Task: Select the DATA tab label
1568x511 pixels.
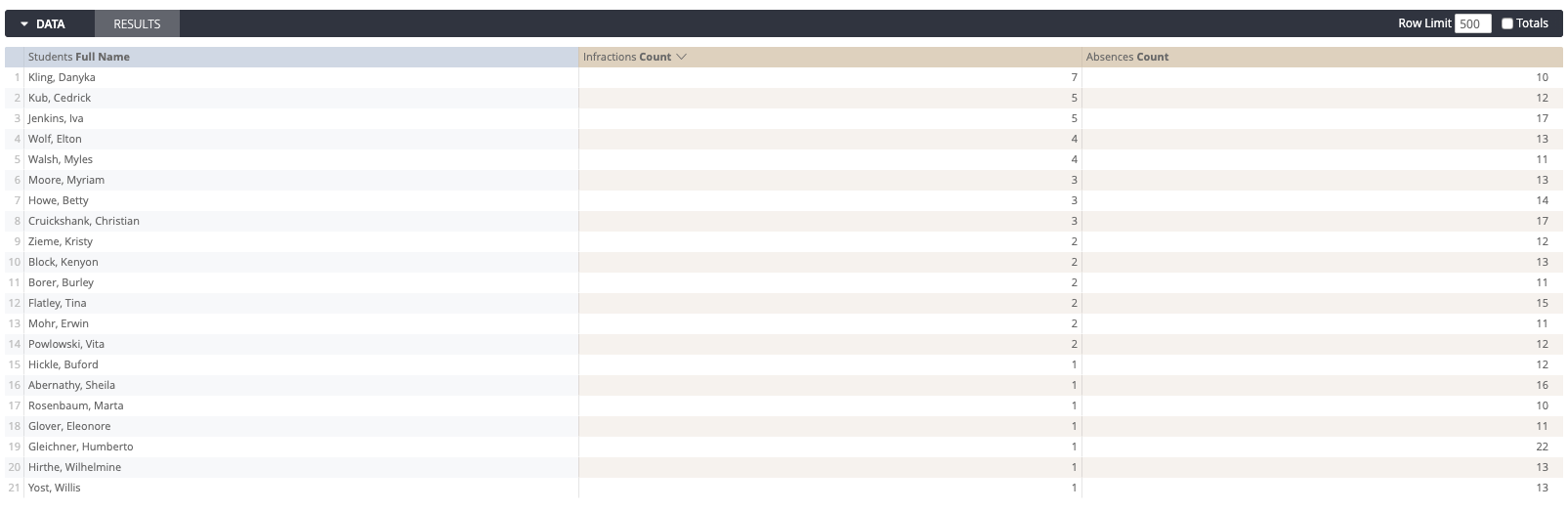Action: click(51, 24)
